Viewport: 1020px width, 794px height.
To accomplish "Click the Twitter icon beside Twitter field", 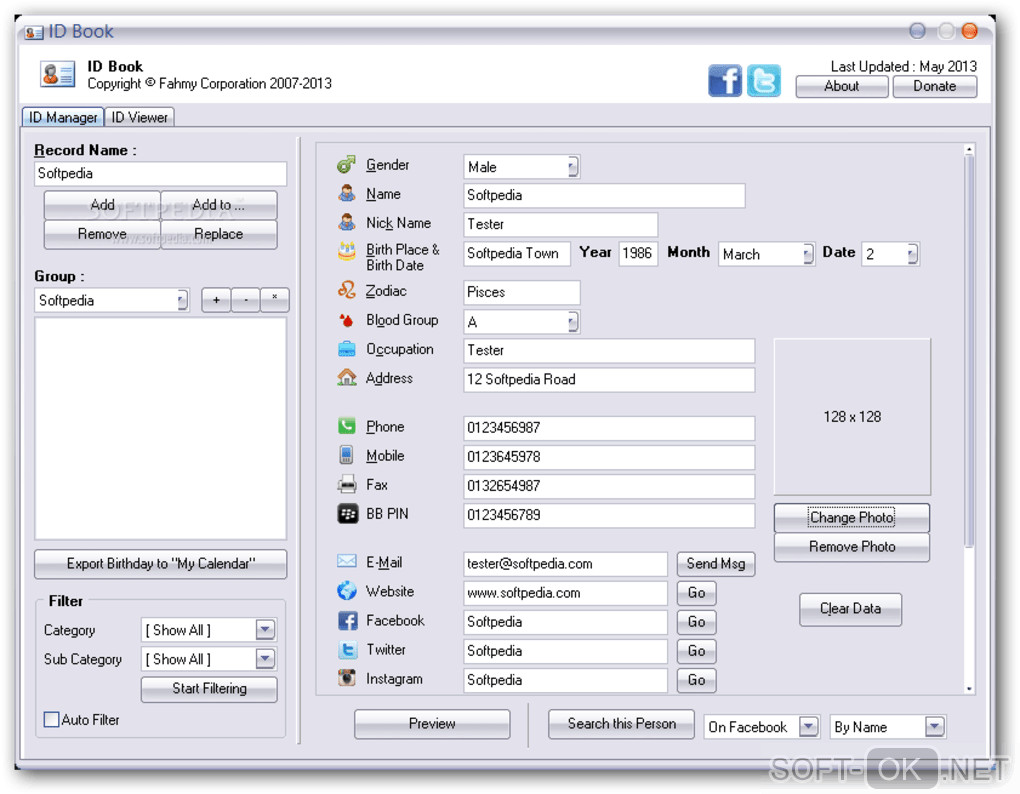I will pyautogui.click(x=347, y=650).
